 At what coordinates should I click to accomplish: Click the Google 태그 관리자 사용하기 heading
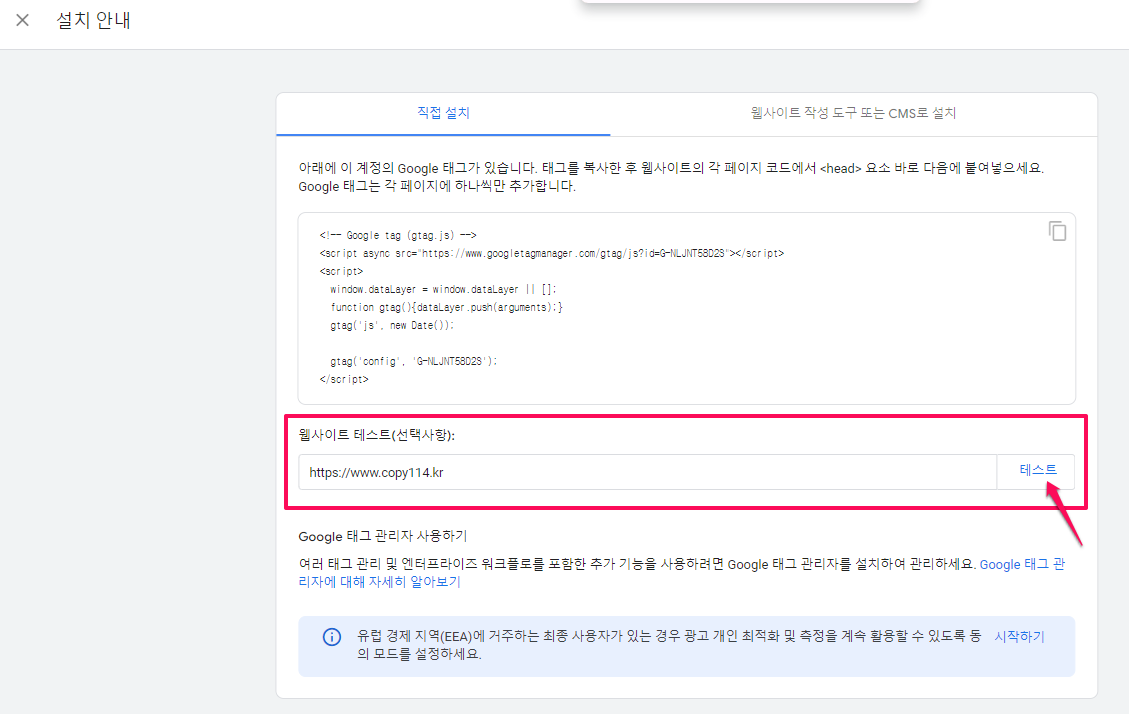click(382, 536)
